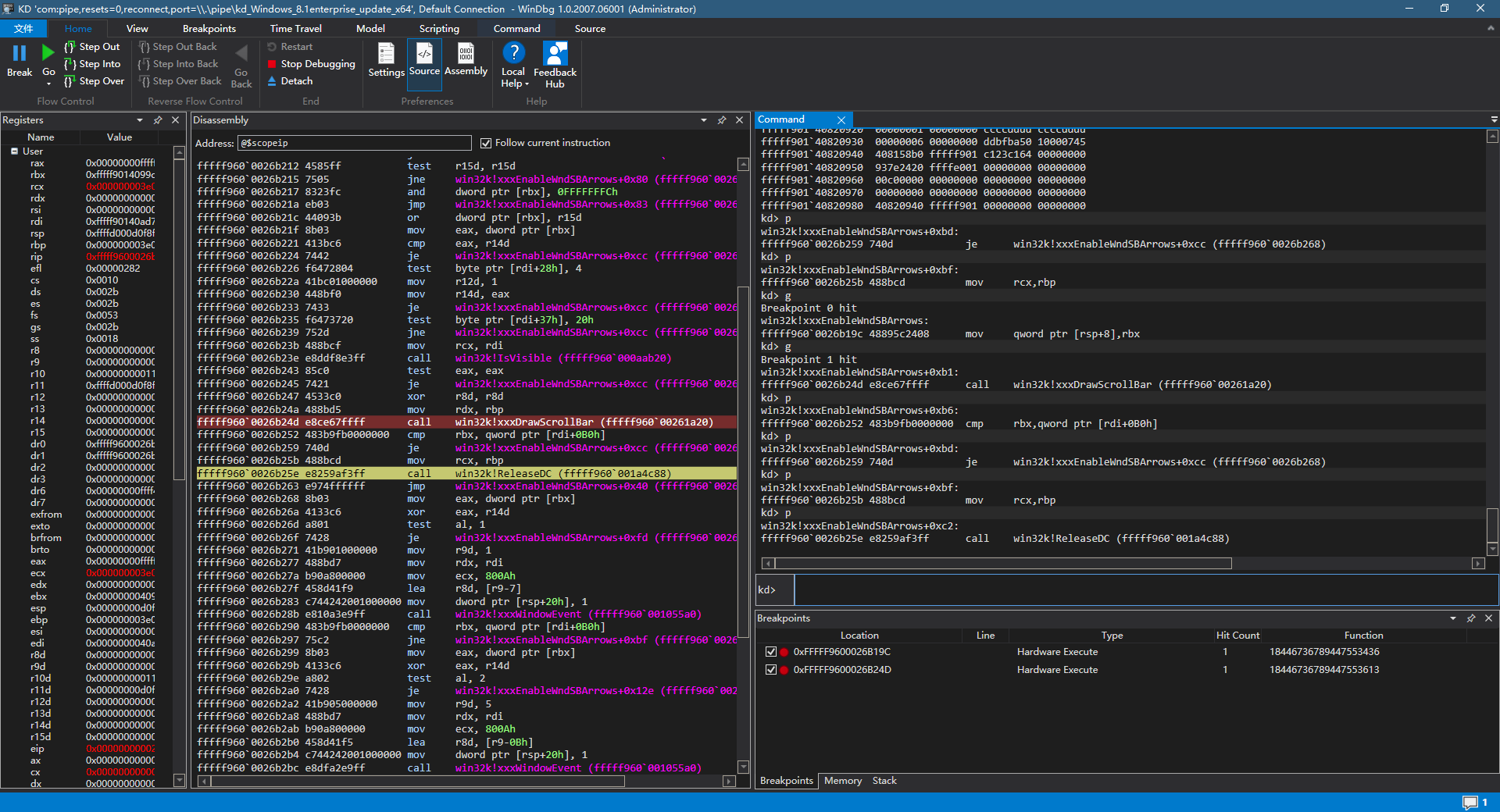Screen dimensions: 1500x812
Task: Switch to the Memory tab
Action: click(843, 781)
